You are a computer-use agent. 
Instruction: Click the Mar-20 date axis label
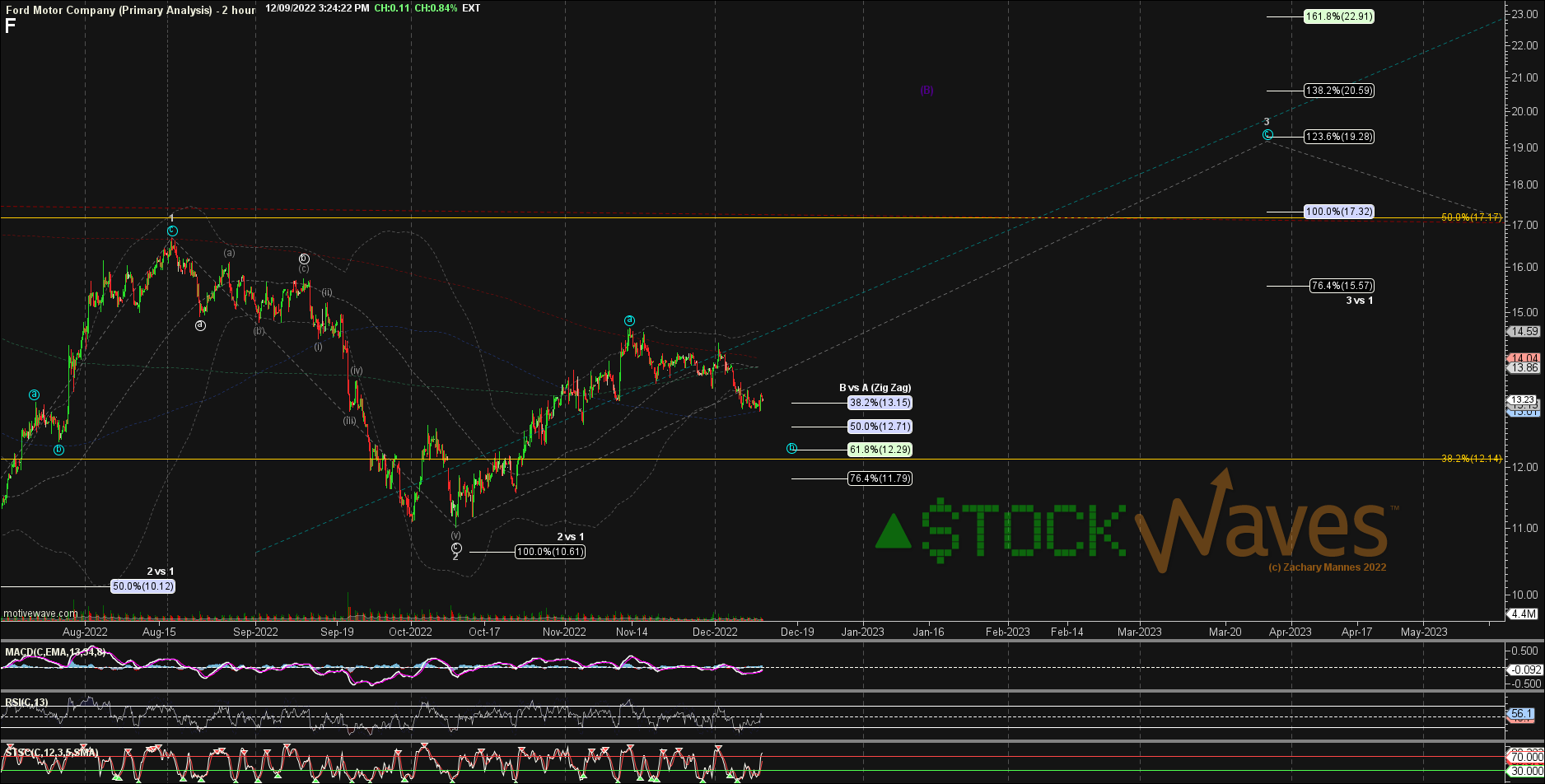coord(1225,632)
